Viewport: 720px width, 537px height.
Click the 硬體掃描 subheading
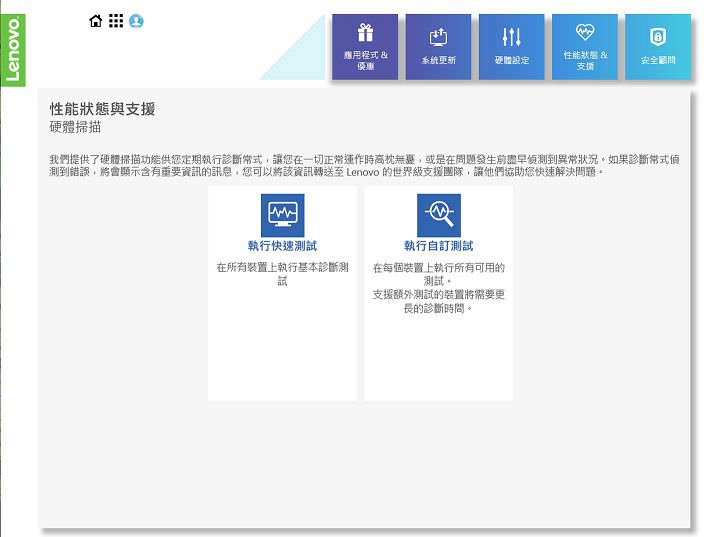click(x=75, y=127)
